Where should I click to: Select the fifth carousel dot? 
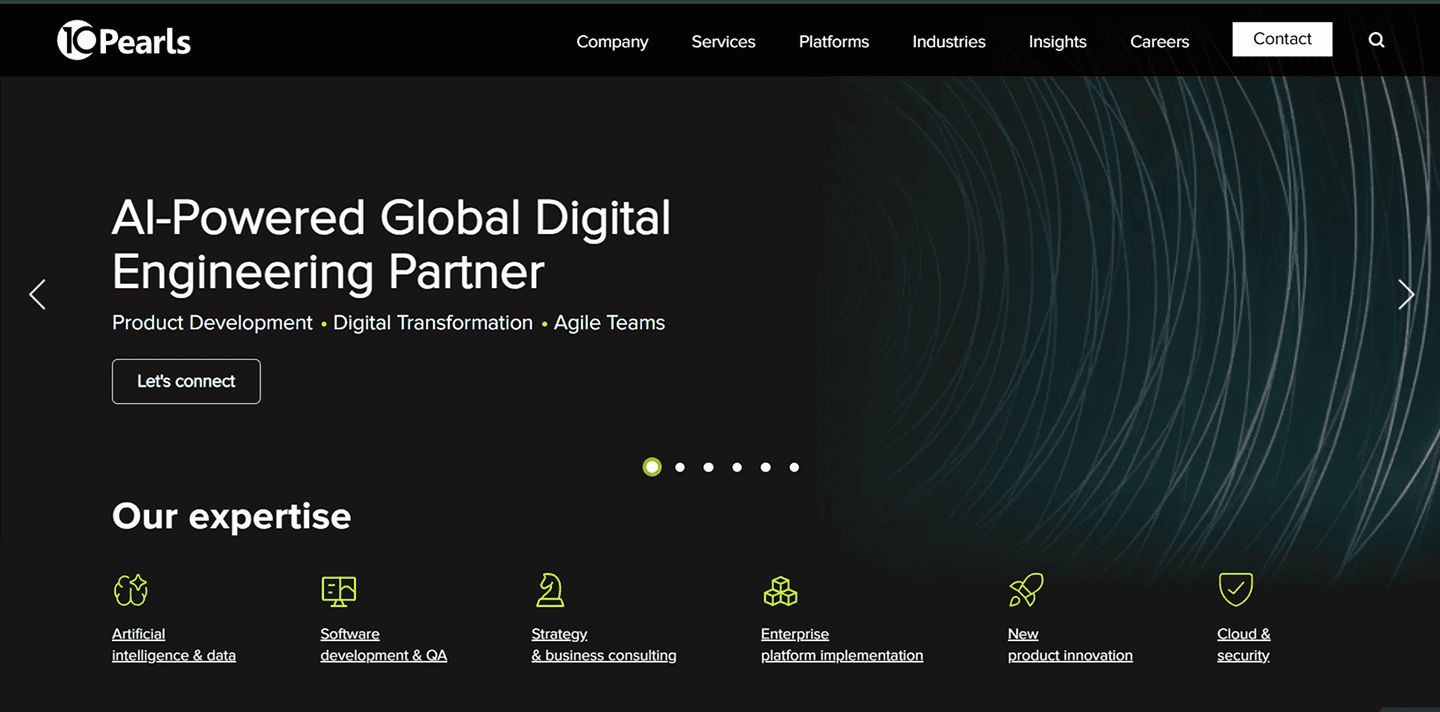click(x=765, y=467)
